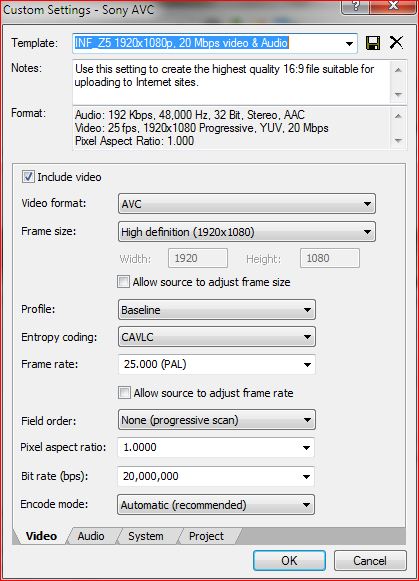Click the Cancel button
This screenshot has height=581, width=419.
point(370,561)
